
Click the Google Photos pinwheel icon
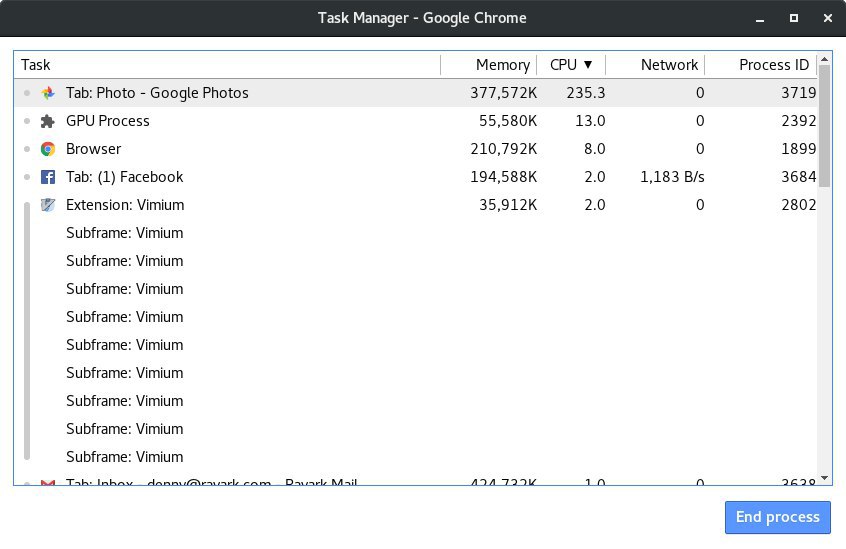coord(48,93)
